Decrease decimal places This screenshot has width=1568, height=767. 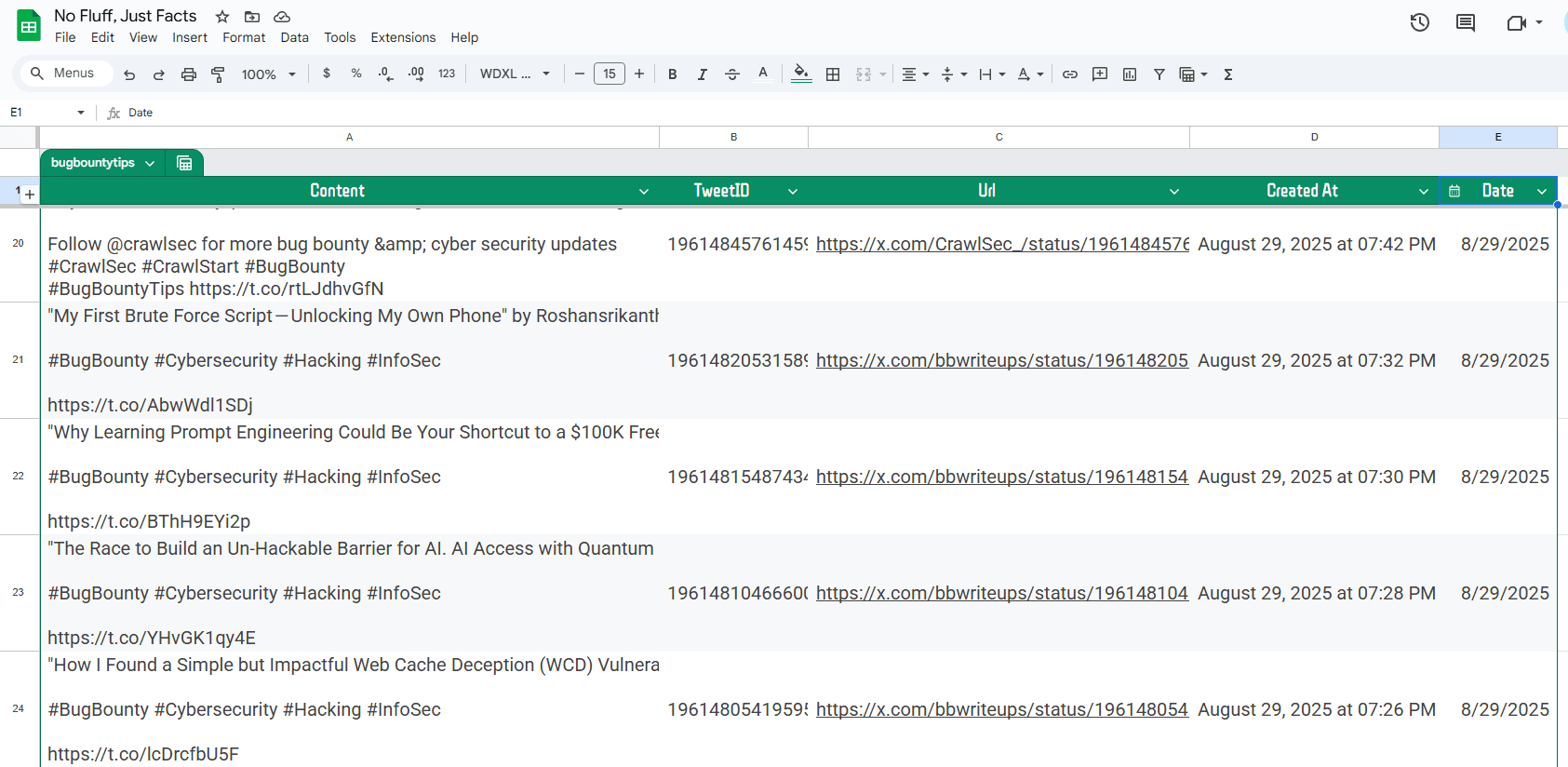[385, 74]
